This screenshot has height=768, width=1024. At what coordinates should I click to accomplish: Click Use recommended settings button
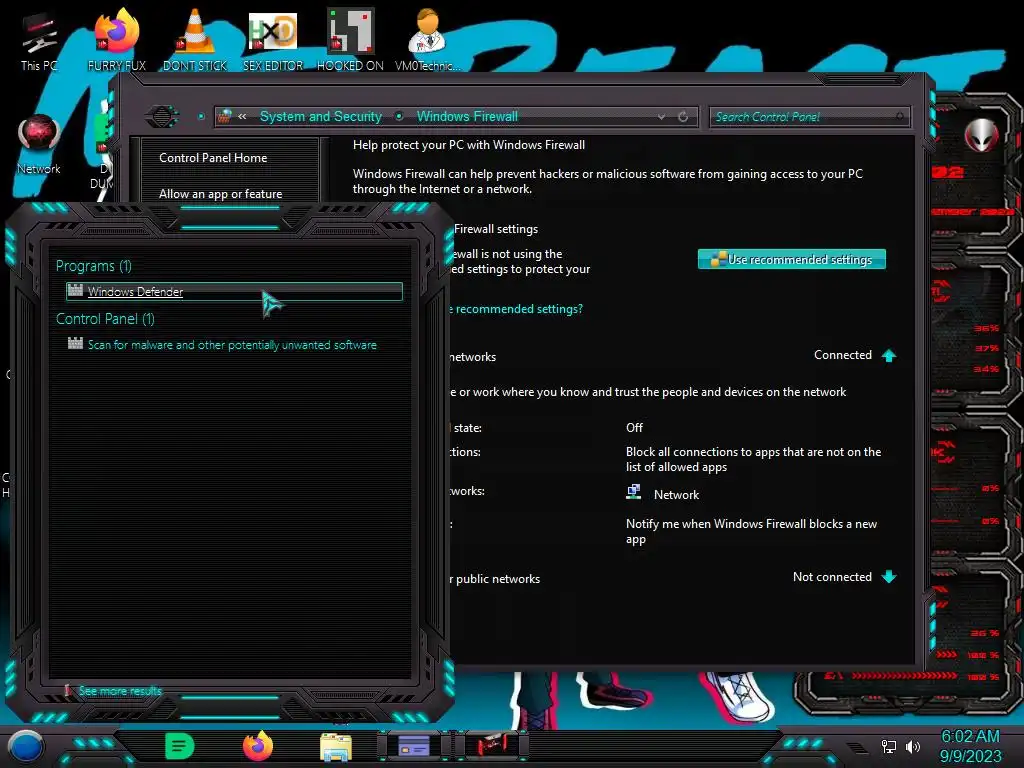[792, 259]
